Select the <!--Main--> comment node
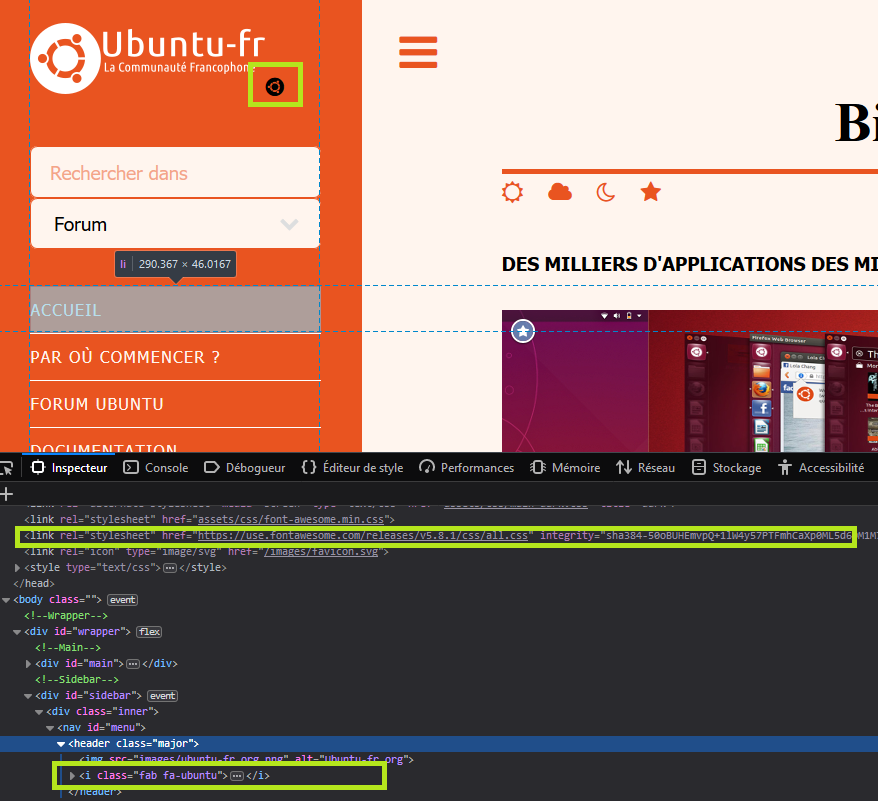Image resolution: width=878 pixels, height=801 pixels. [x=68, y=648]
